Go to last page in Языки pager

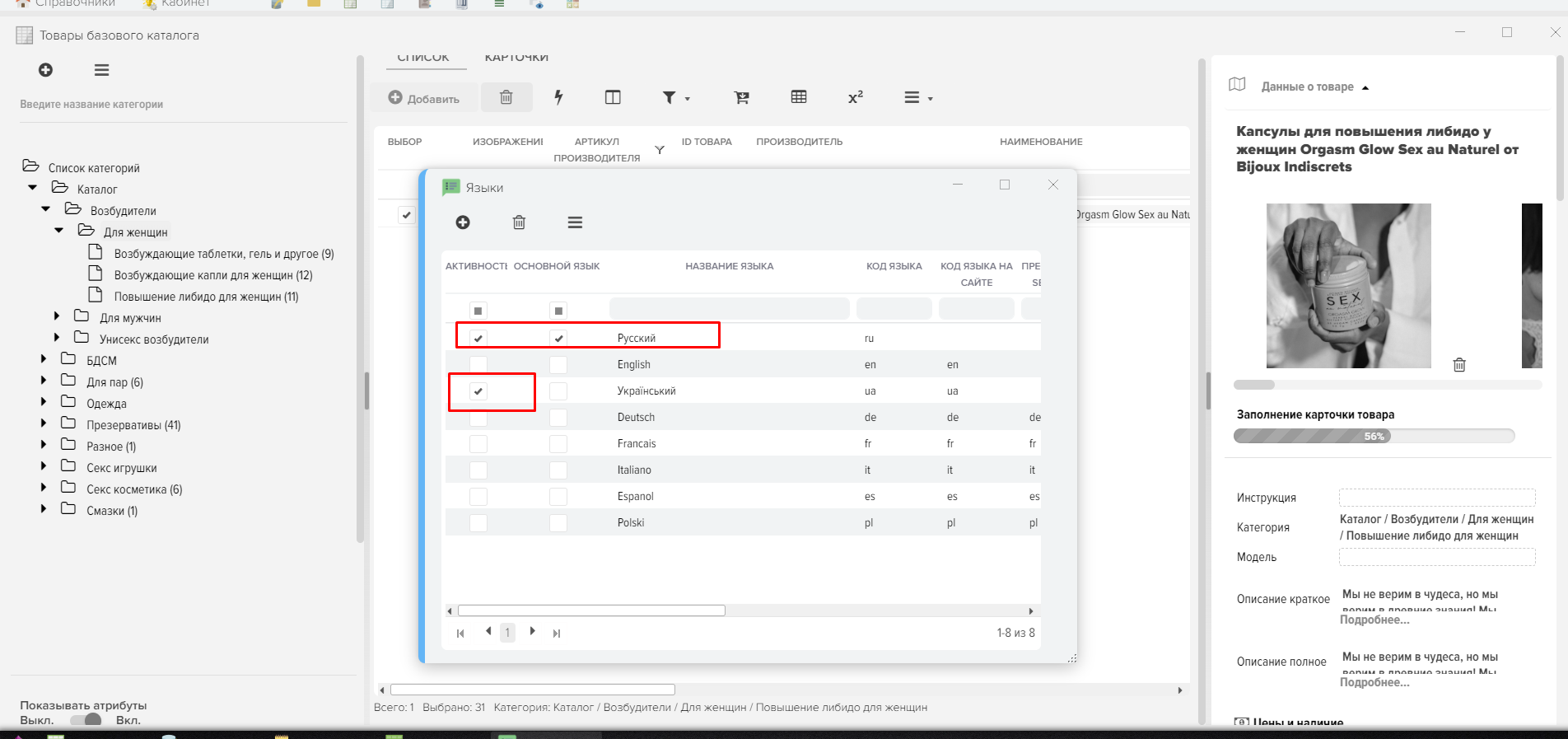(557, 633)
